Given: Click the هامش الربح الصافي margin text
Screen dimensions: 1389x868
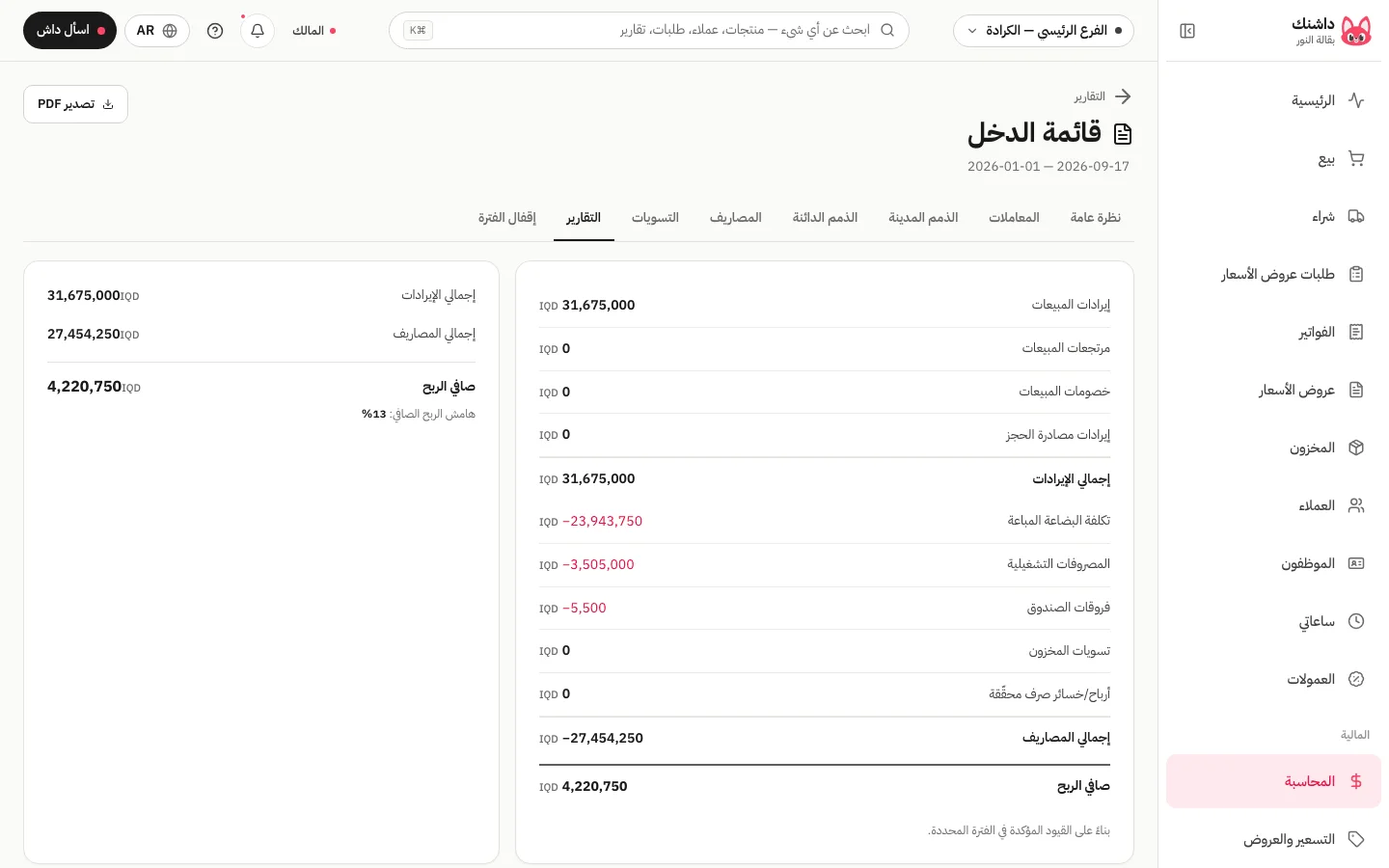Looking at the screenshot, I should click(x=419, y=414).
